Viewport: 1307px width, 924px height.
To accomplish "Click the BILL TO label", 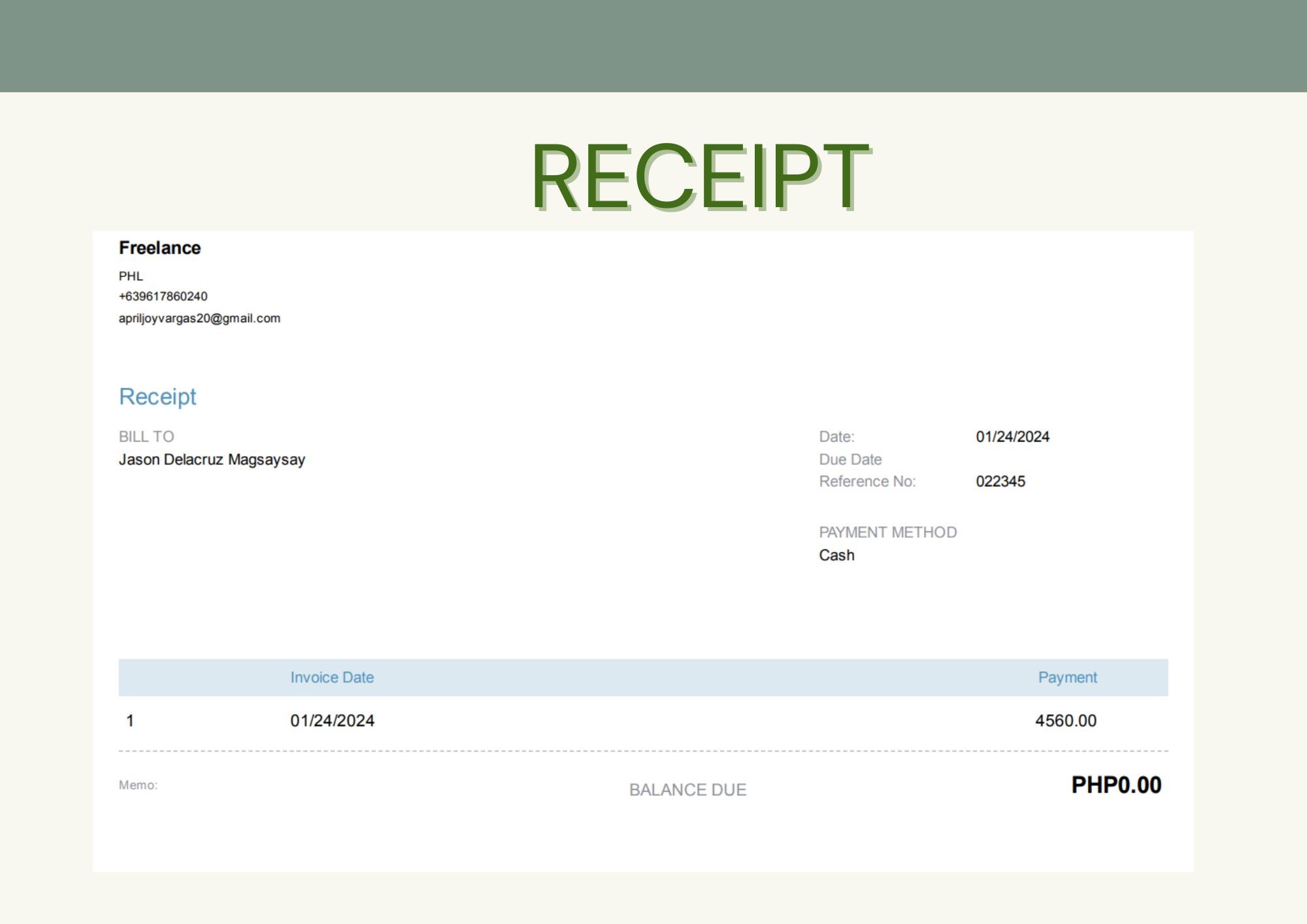I will pyautogui.click(x=146, y=437).
